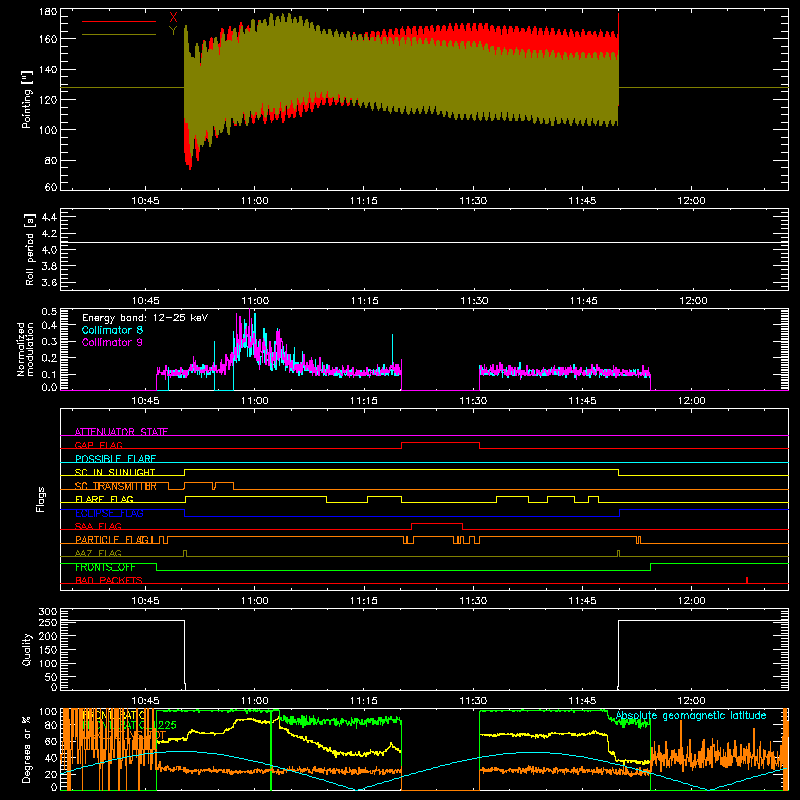Click 11:45 under the Pointing plot
Viewport: 800px width, 800px height.
click(x=582, y=201)
